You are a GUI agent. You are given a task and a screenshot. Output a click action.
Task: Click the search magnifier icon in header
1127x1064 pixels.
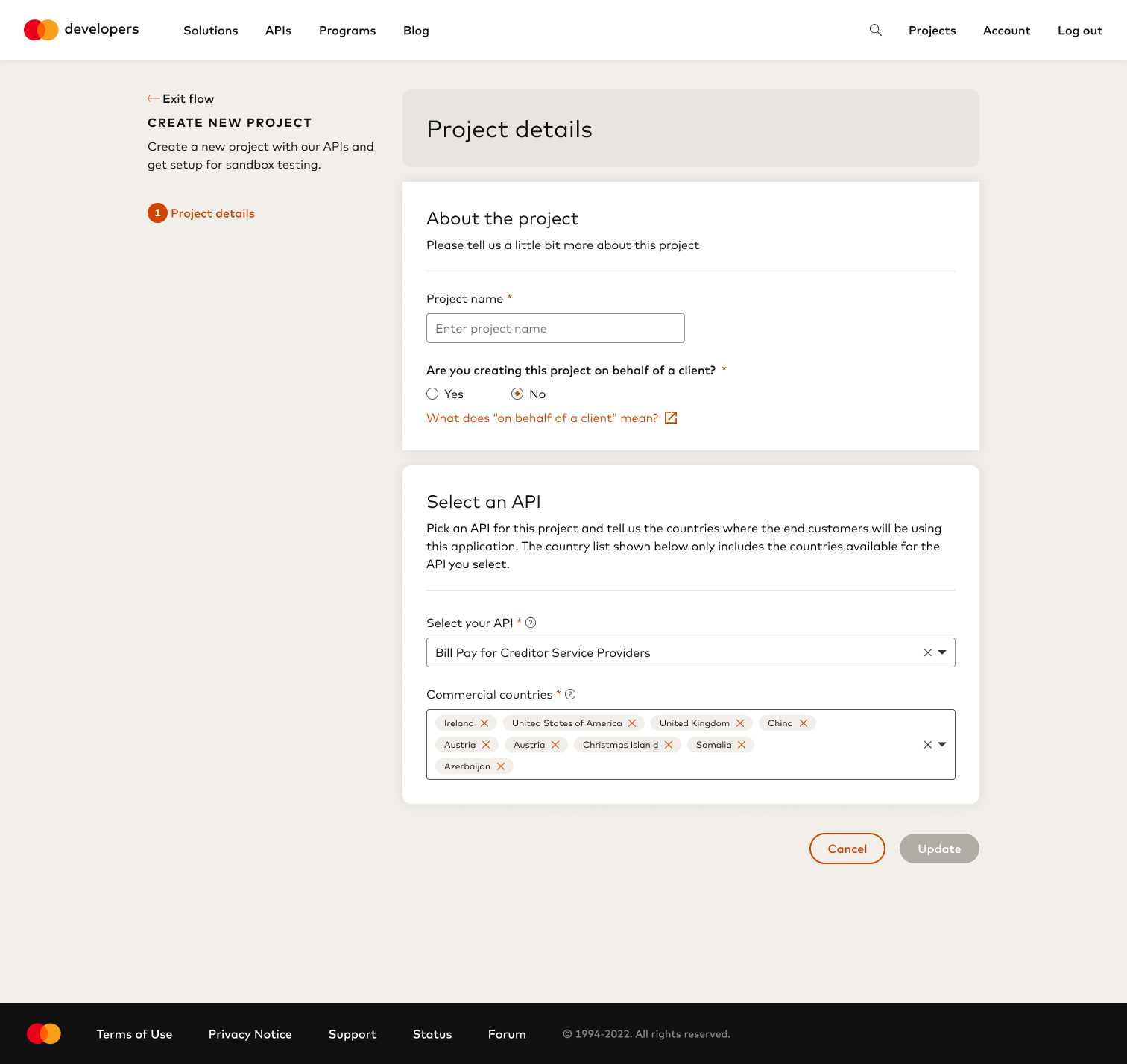(x=875, y=30)
